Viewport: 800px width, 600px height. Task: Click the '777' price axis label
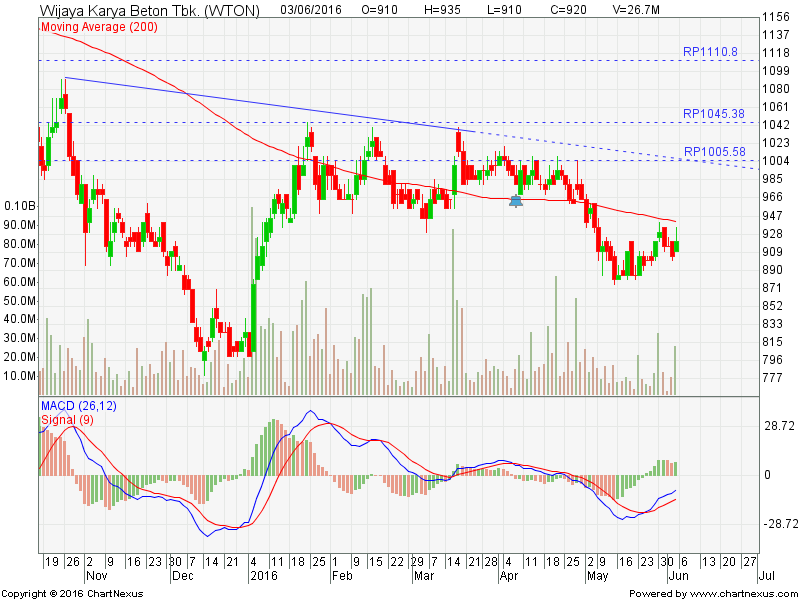(772, 378)
